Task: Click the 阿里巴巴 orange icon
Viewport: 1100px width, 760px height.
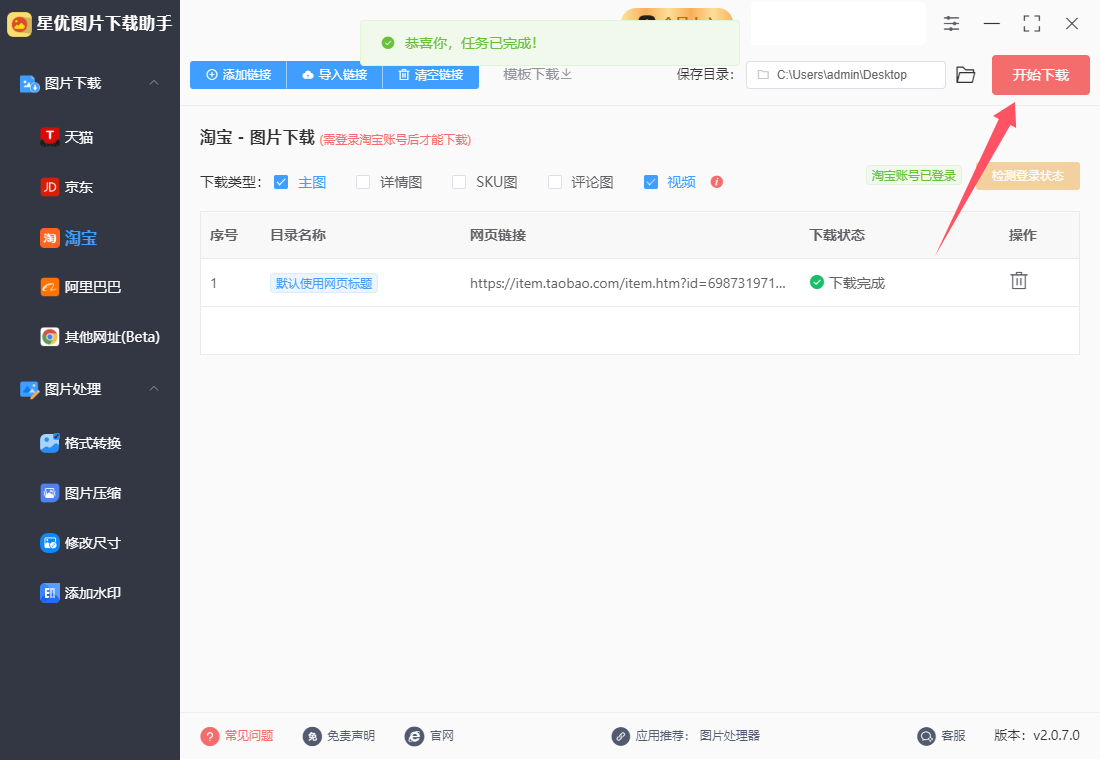Action: pyautogui.click(x=50, y=287)
